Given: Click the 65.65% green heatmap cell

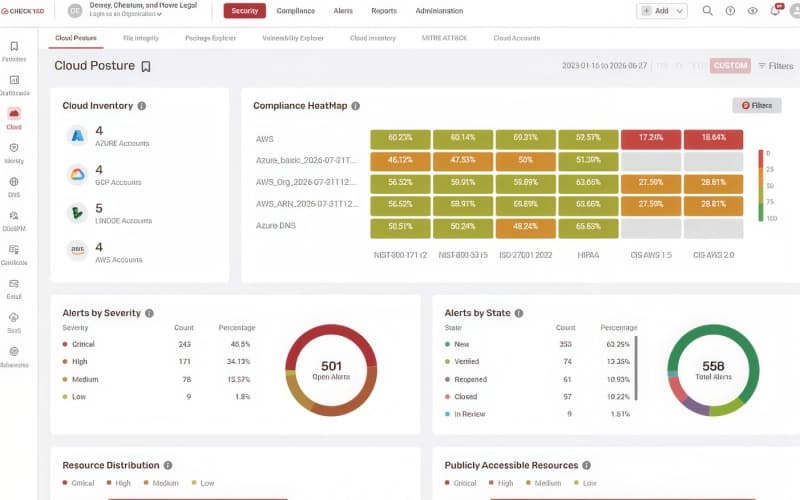Looking at the screenshot, I should (588, 229).
